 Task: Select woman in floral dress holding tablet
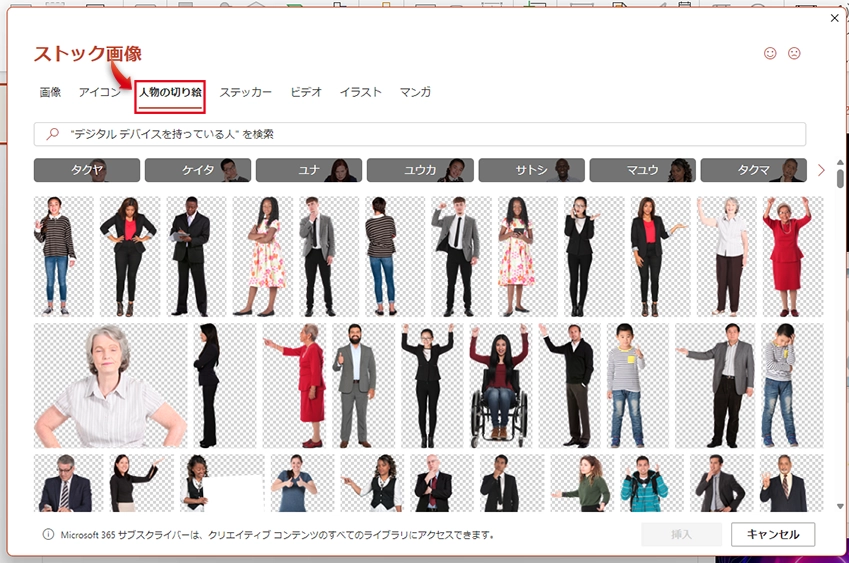pos(528,256)
